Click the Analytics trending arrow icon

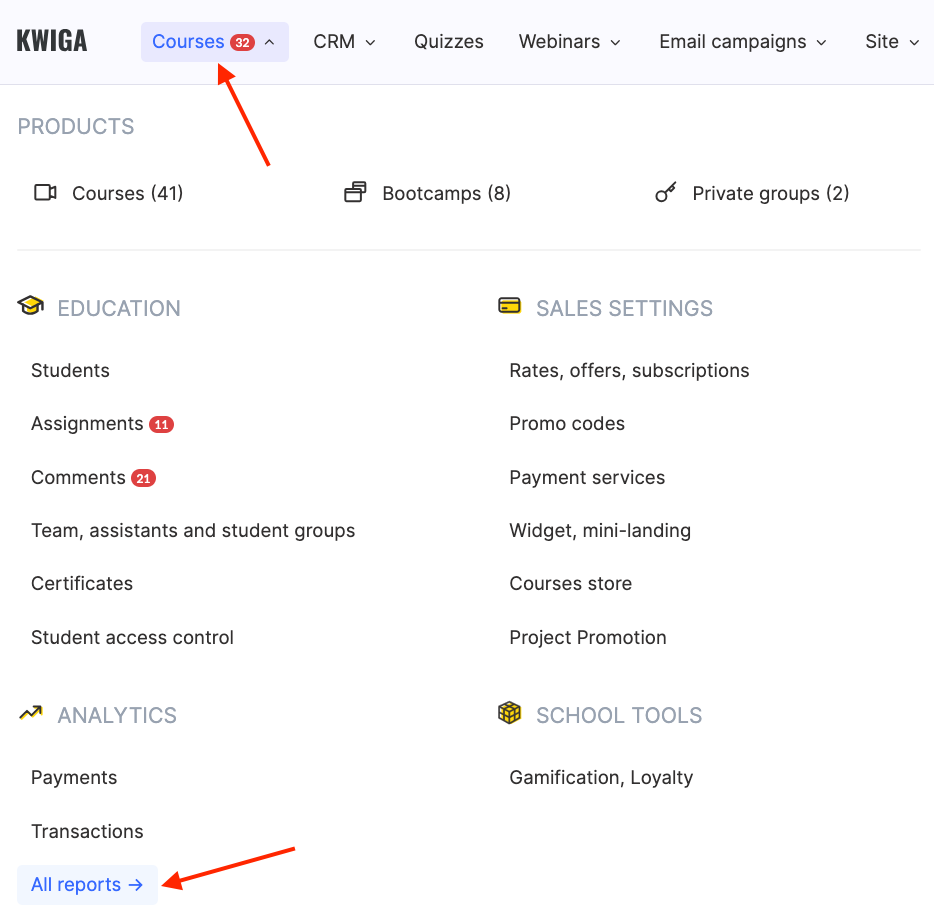point(31,713)
